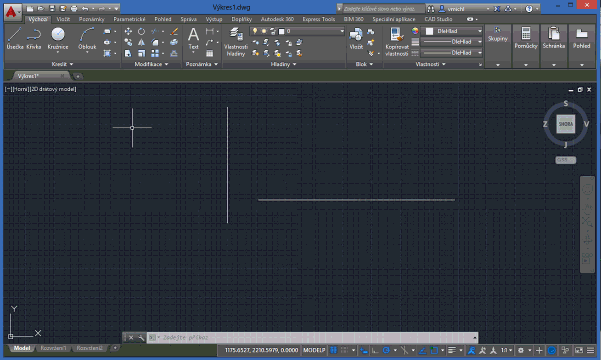The image size is (601, 360).
Task: Click the ViewCube SHORA top face
Action: 566,124
